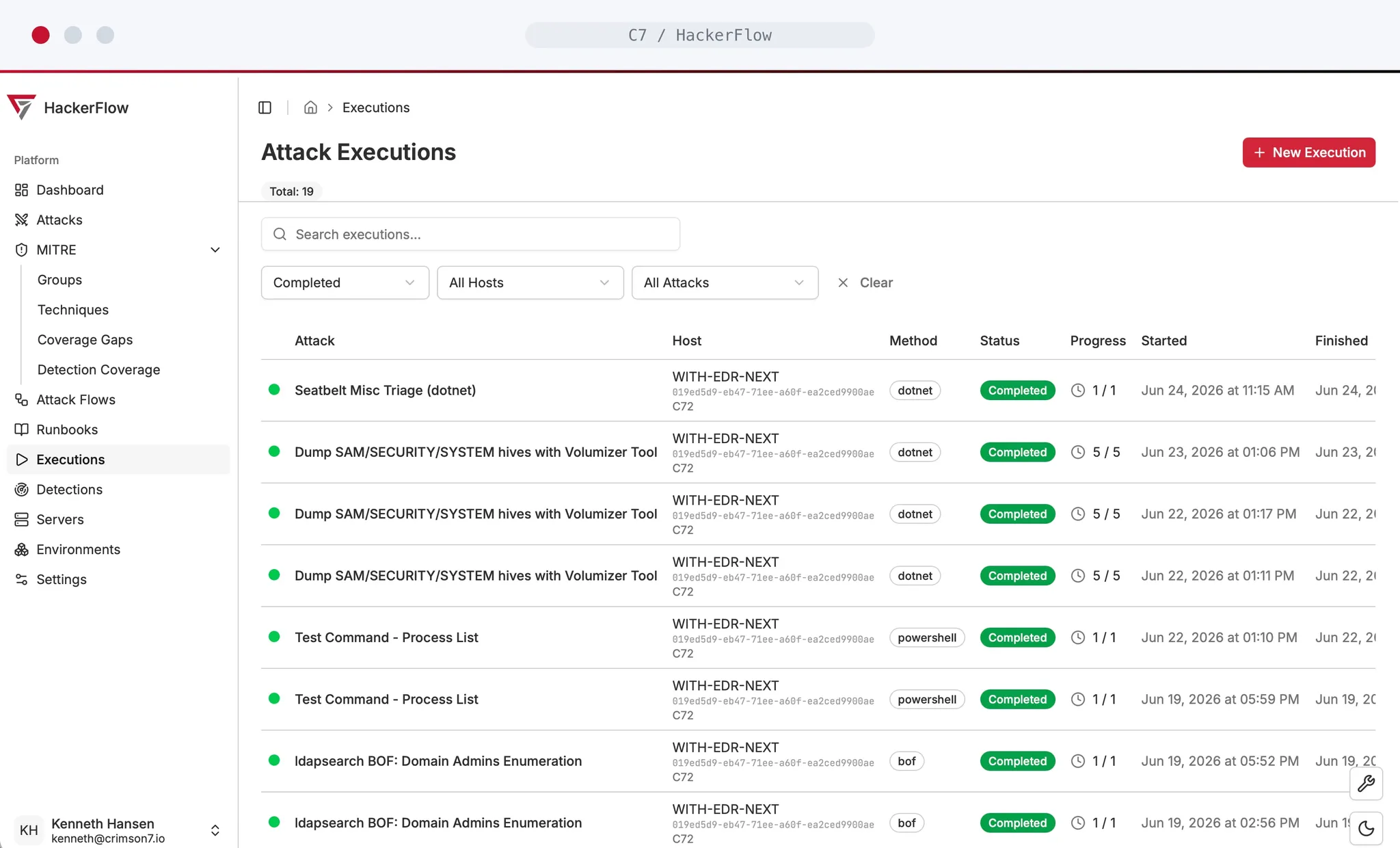Open Test Command execution from Jun 22
This screenshot has width=1400, height=848.
pyautogui.click(x=386, y=637)
